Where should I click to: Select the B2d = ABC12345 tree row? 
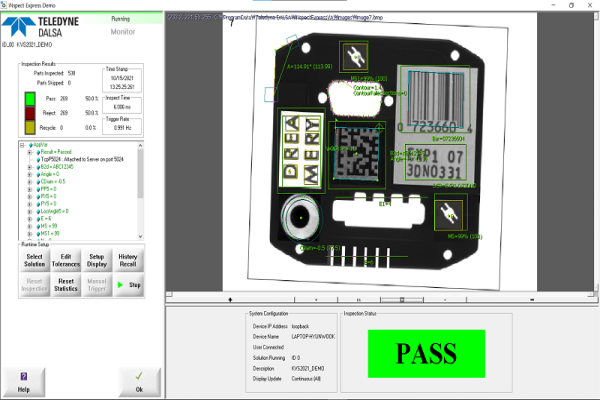[x=57, y=167]
